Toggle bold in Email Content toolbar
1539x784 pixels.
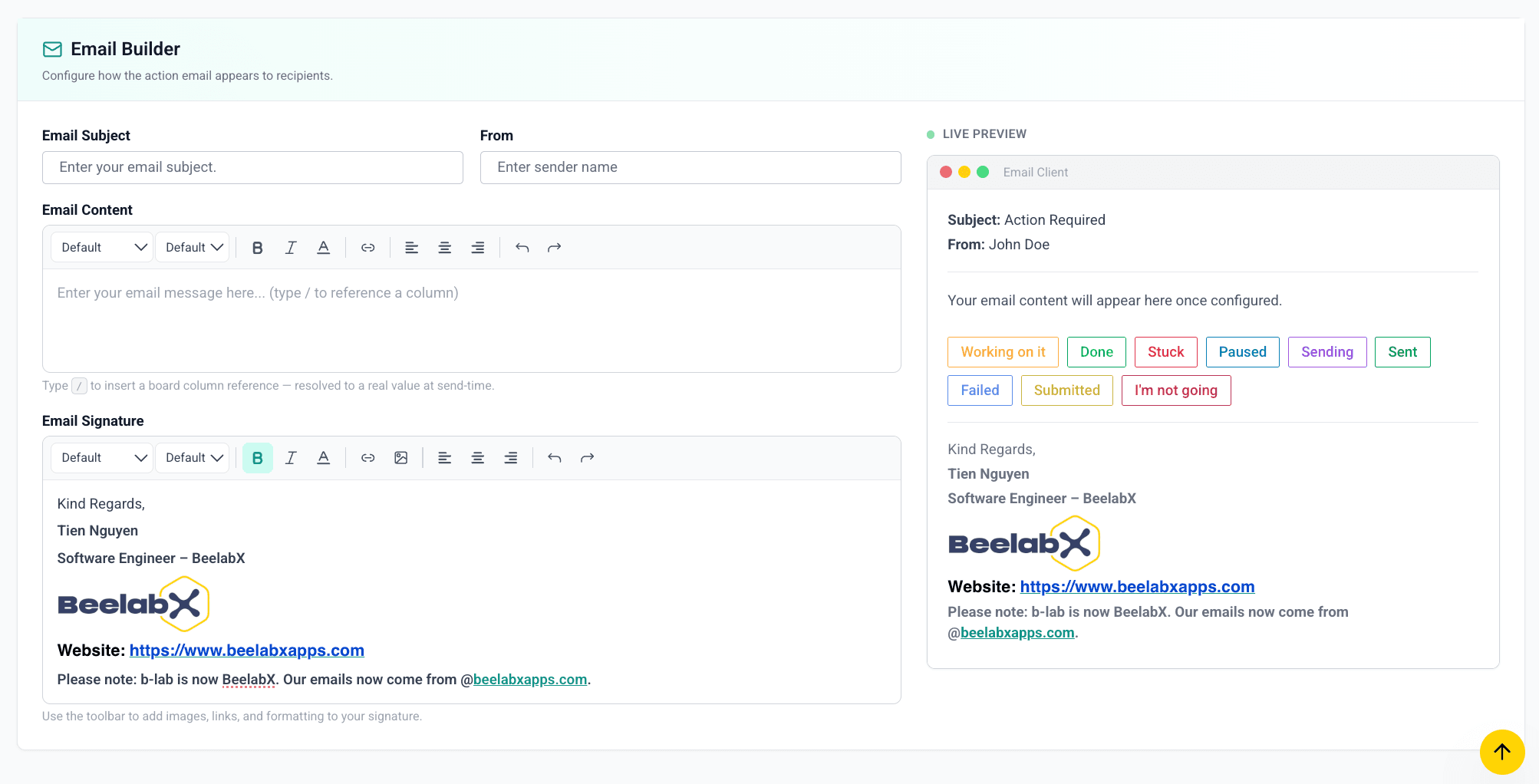[258, 247]
